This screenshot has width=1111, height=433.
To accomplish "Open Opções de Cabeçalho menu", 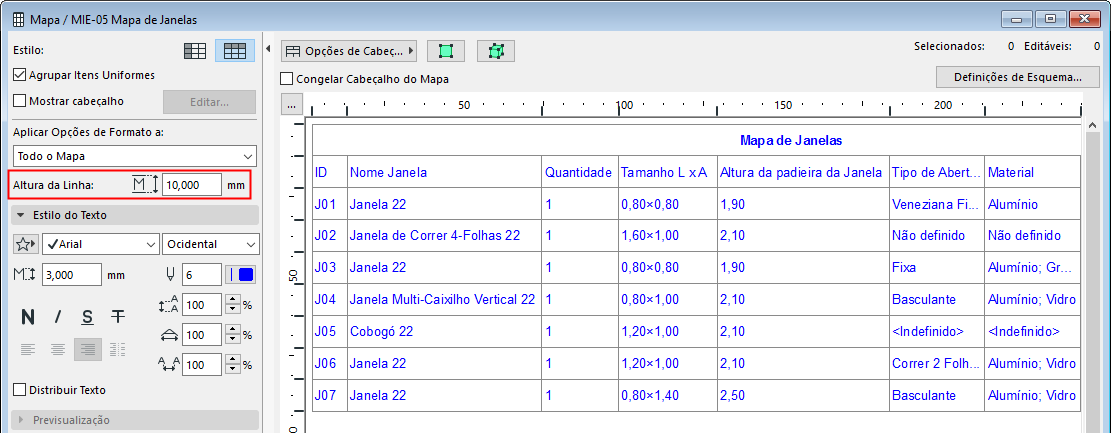I will tap(349, 51).
